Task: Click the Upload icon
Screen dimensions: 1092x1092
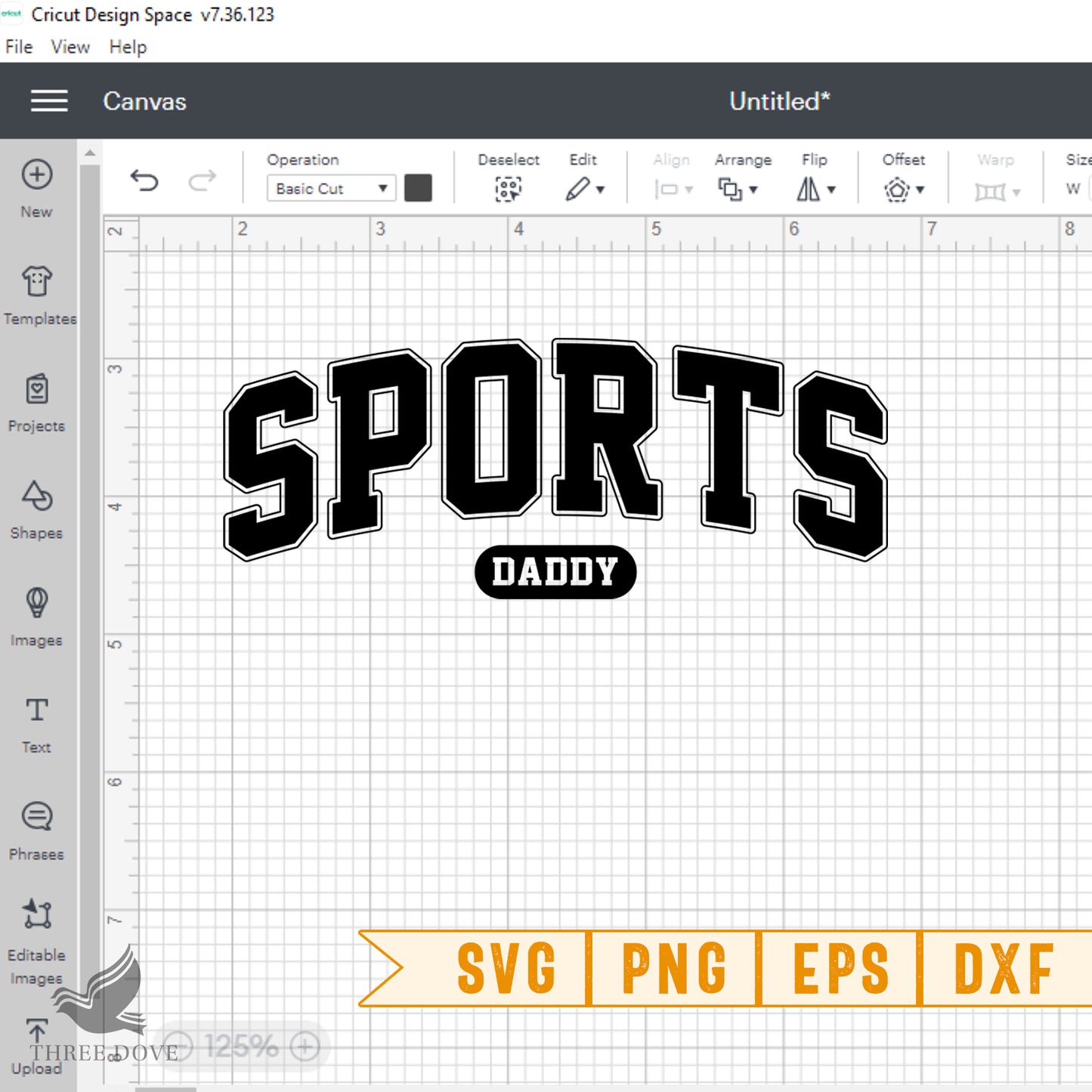Action: 36,1032
